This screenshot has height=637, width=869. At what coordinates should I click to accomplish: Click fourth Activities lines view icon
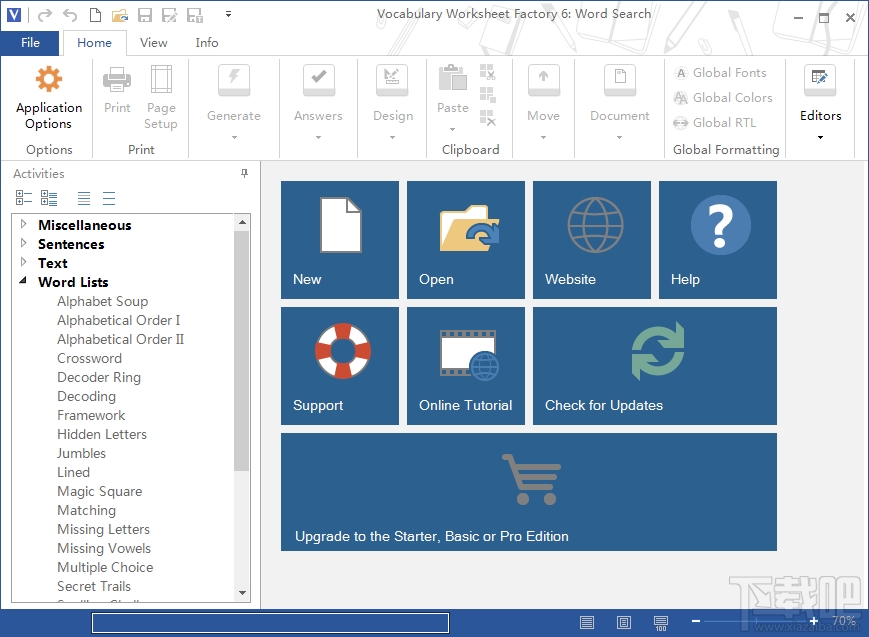[109, 198]
